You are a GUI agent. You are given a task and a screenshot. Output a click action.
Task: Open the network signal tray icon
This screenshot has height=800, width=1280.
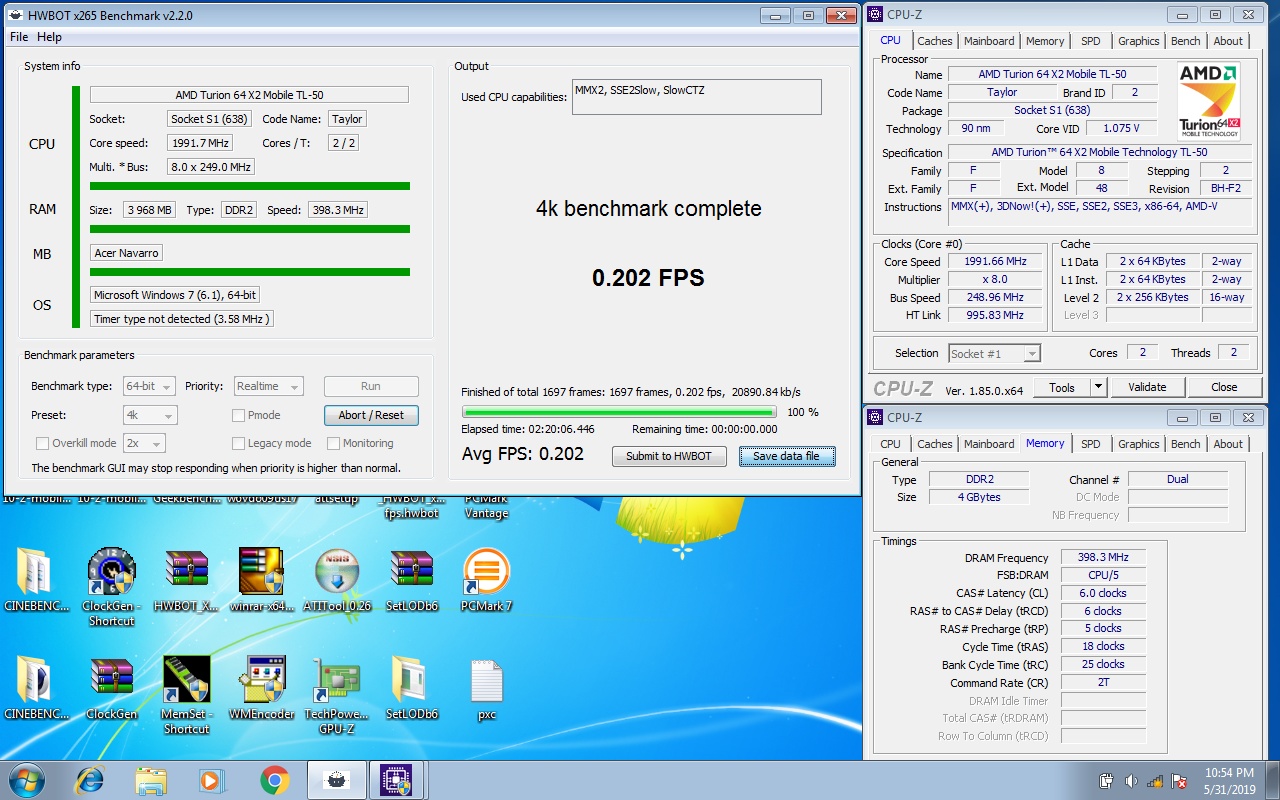pos(1155,781)
